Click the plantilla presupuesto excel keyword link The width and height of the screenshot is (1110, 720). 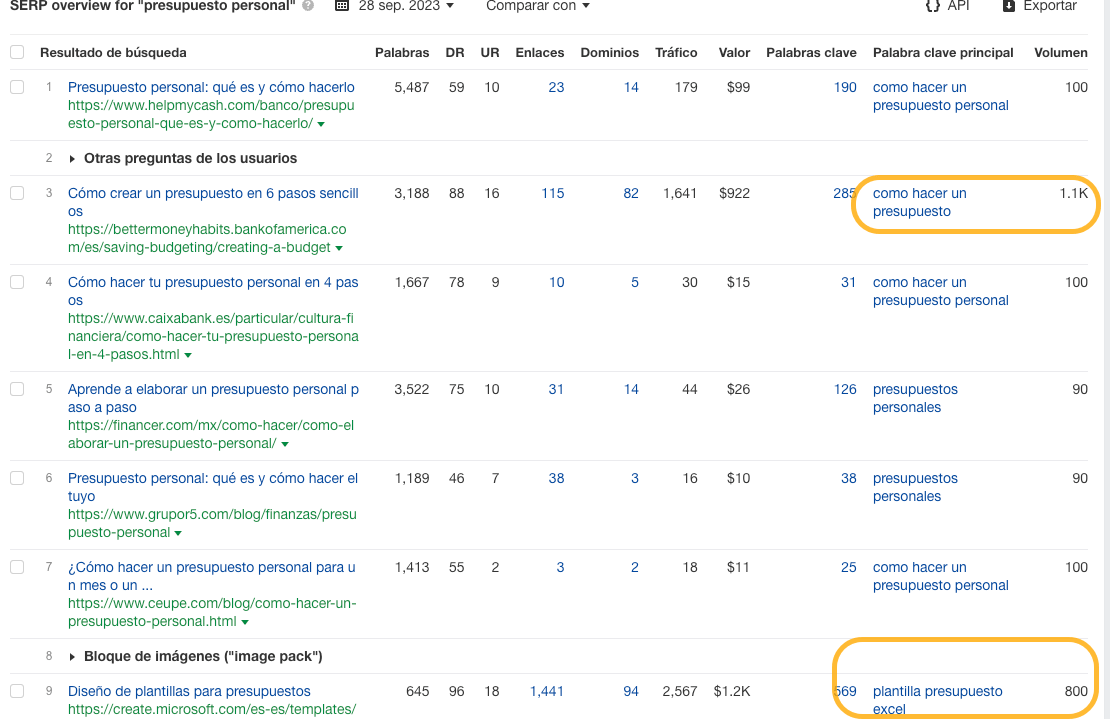click(938, 700)
